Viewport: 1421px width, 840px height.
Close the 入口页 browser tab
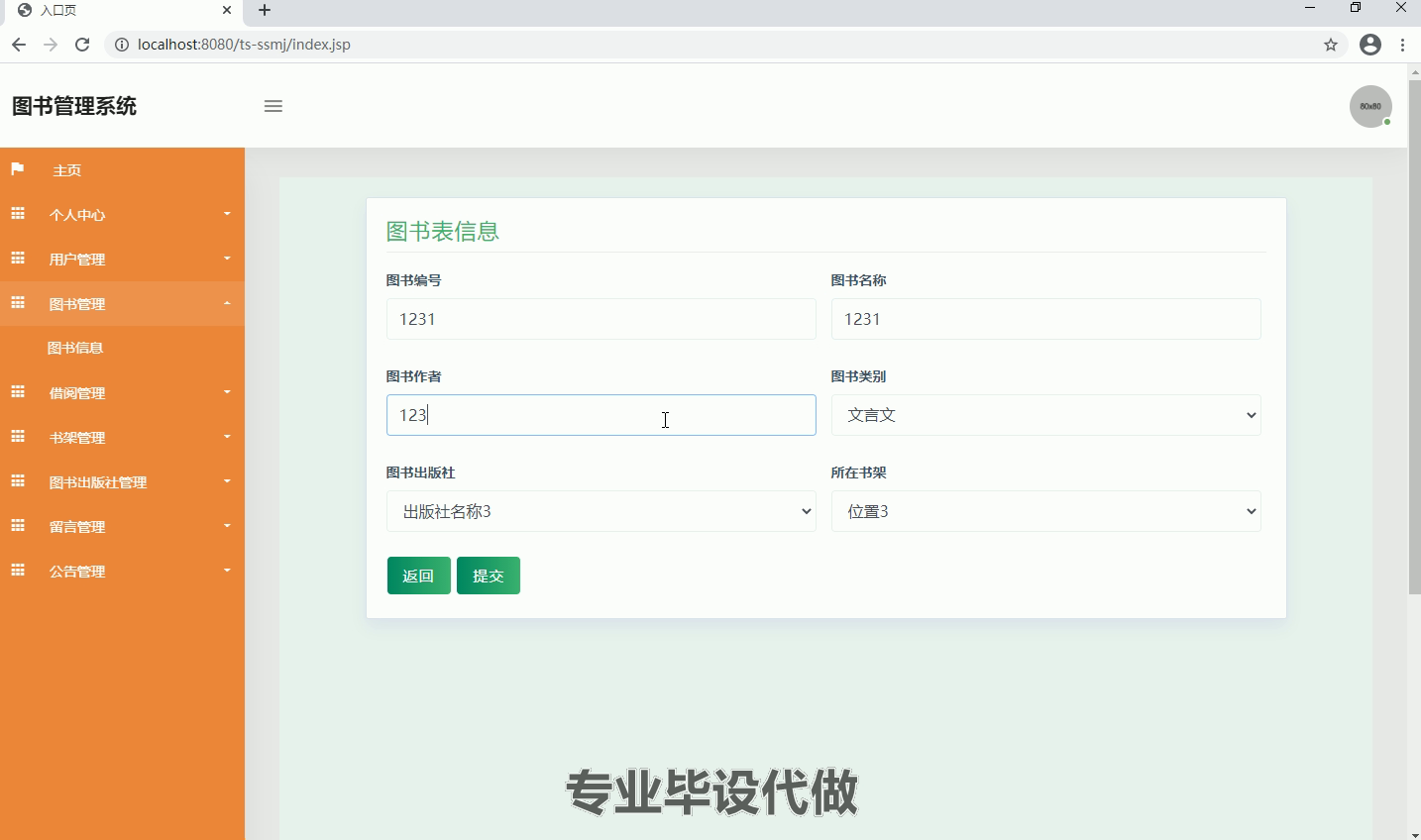[x=227, y=10]
